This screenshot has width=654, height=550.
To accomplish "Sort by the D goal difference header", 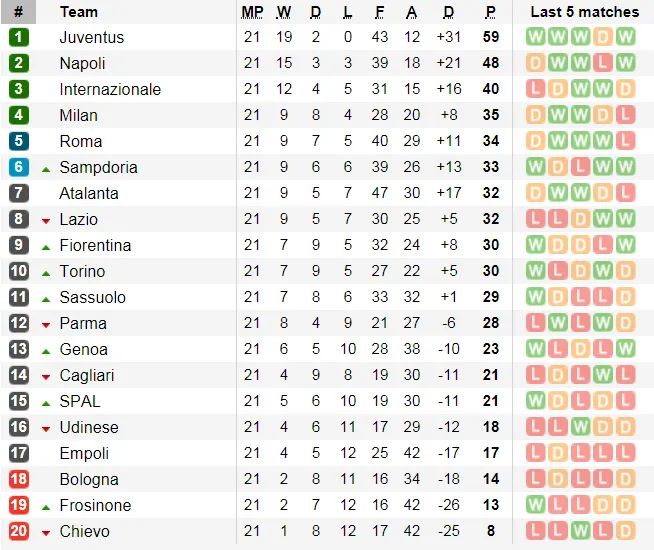I will [448, 12].
